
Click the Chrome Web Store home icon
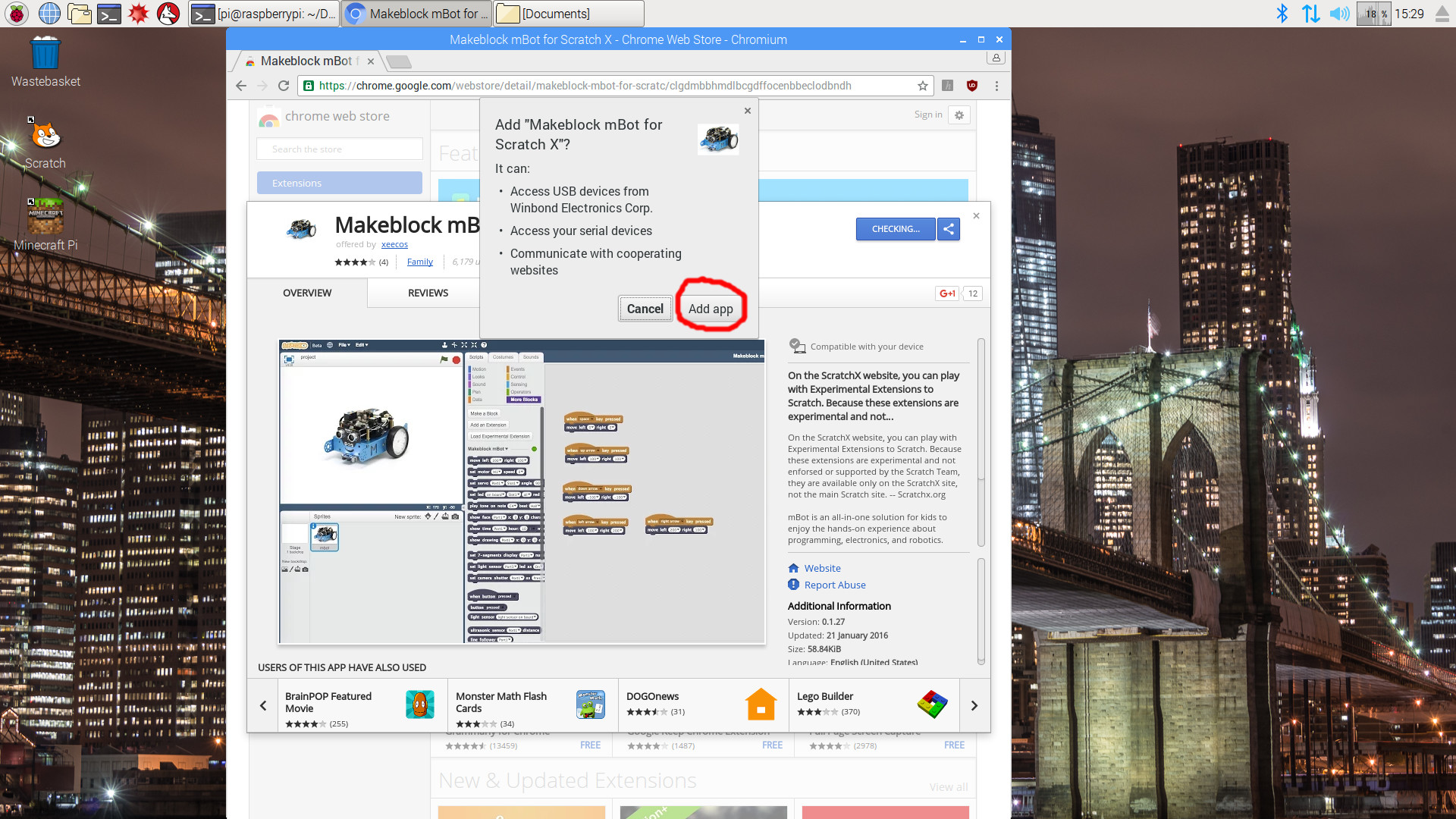point(269,116)
